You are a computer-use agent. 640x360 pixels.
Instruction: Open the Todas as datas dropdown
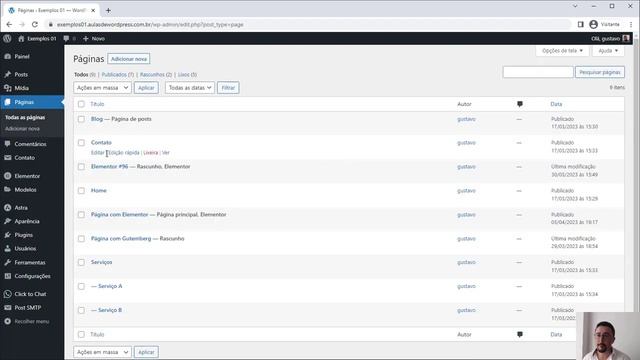[190, 88]
